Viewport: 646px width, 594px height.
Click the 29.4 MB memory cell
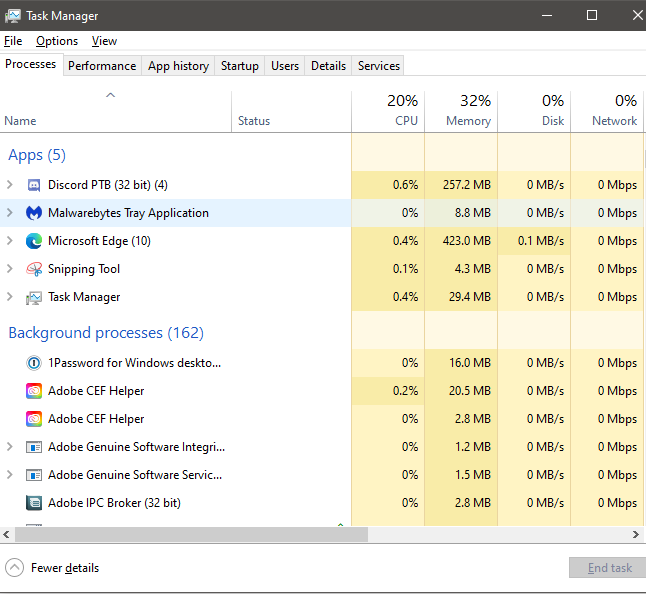pyautogui.click(x=461, y=297)
